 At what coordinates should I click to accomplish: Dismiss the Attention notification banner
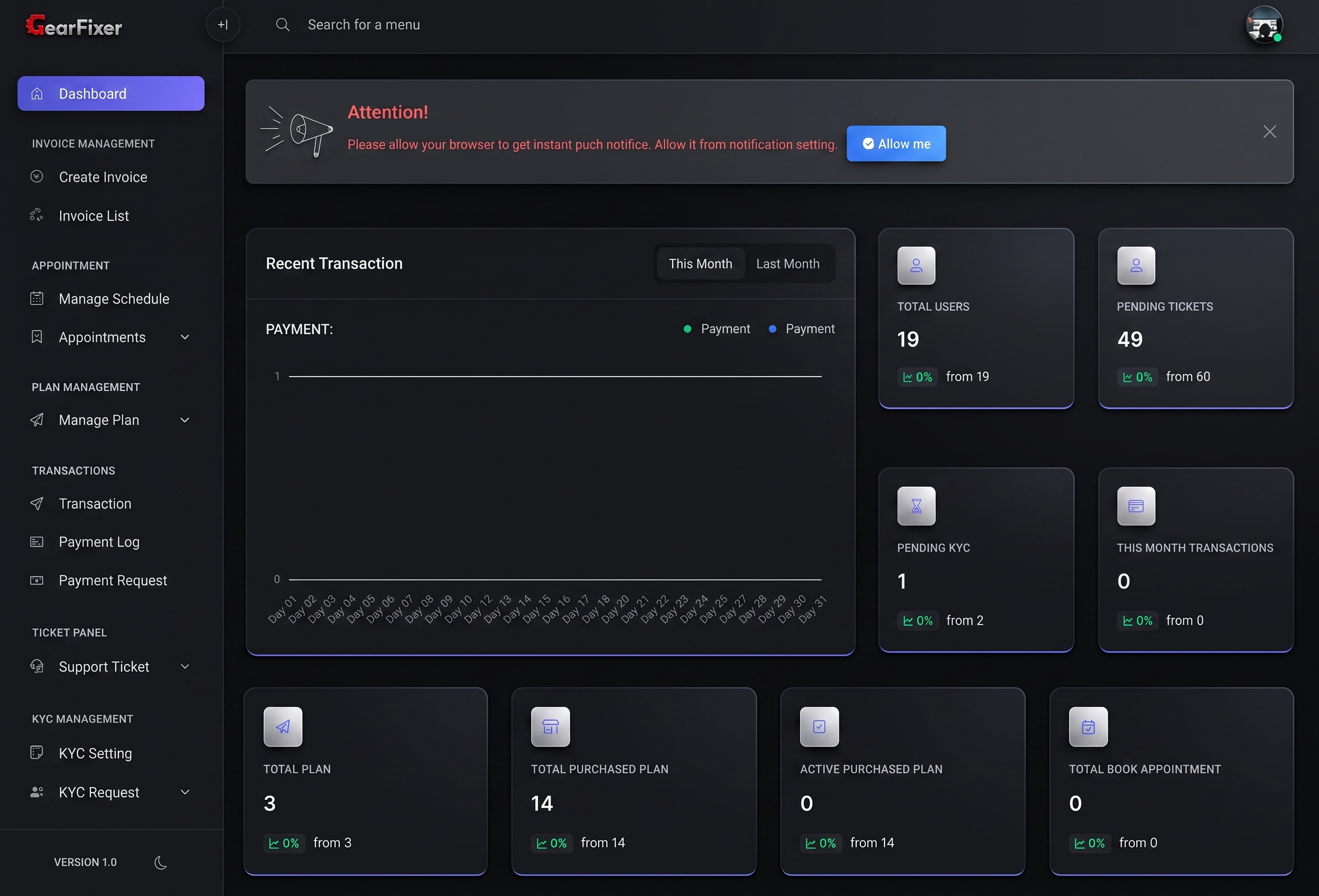tap(1270, 132)
